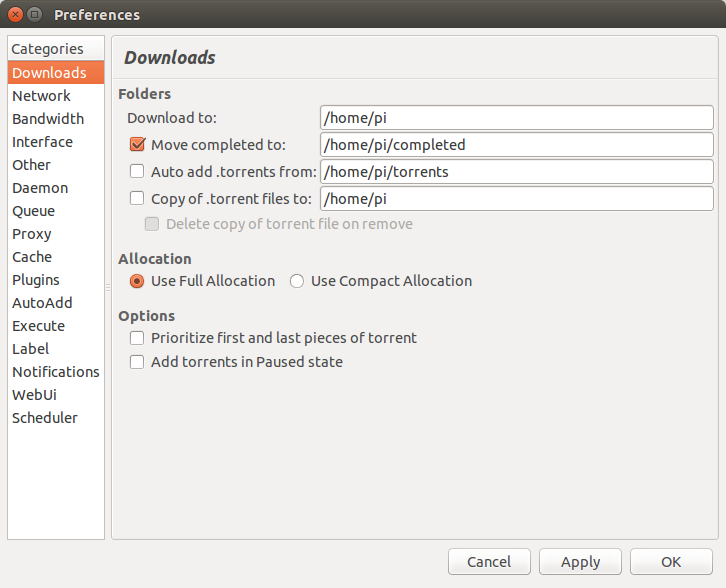Screen dimensions: 726x588
Task: Check Add torrents in Paused state
Action: pyautogui.click(x=137, y=362)
